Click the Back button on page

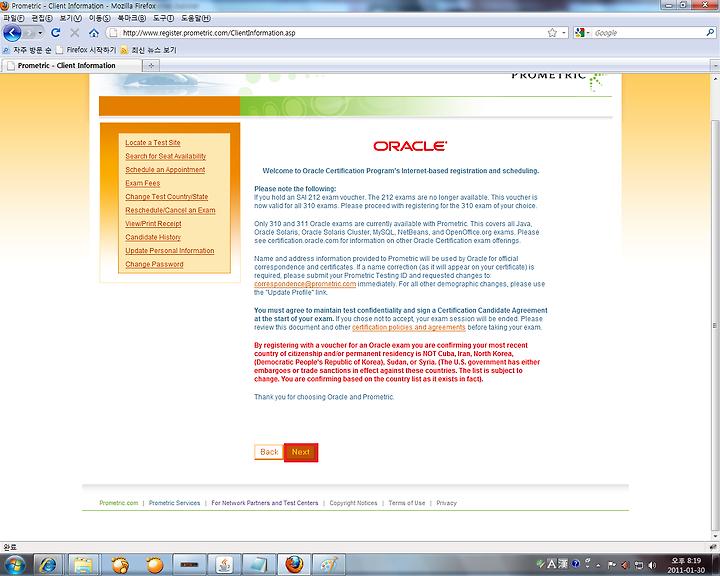point(269,452)
